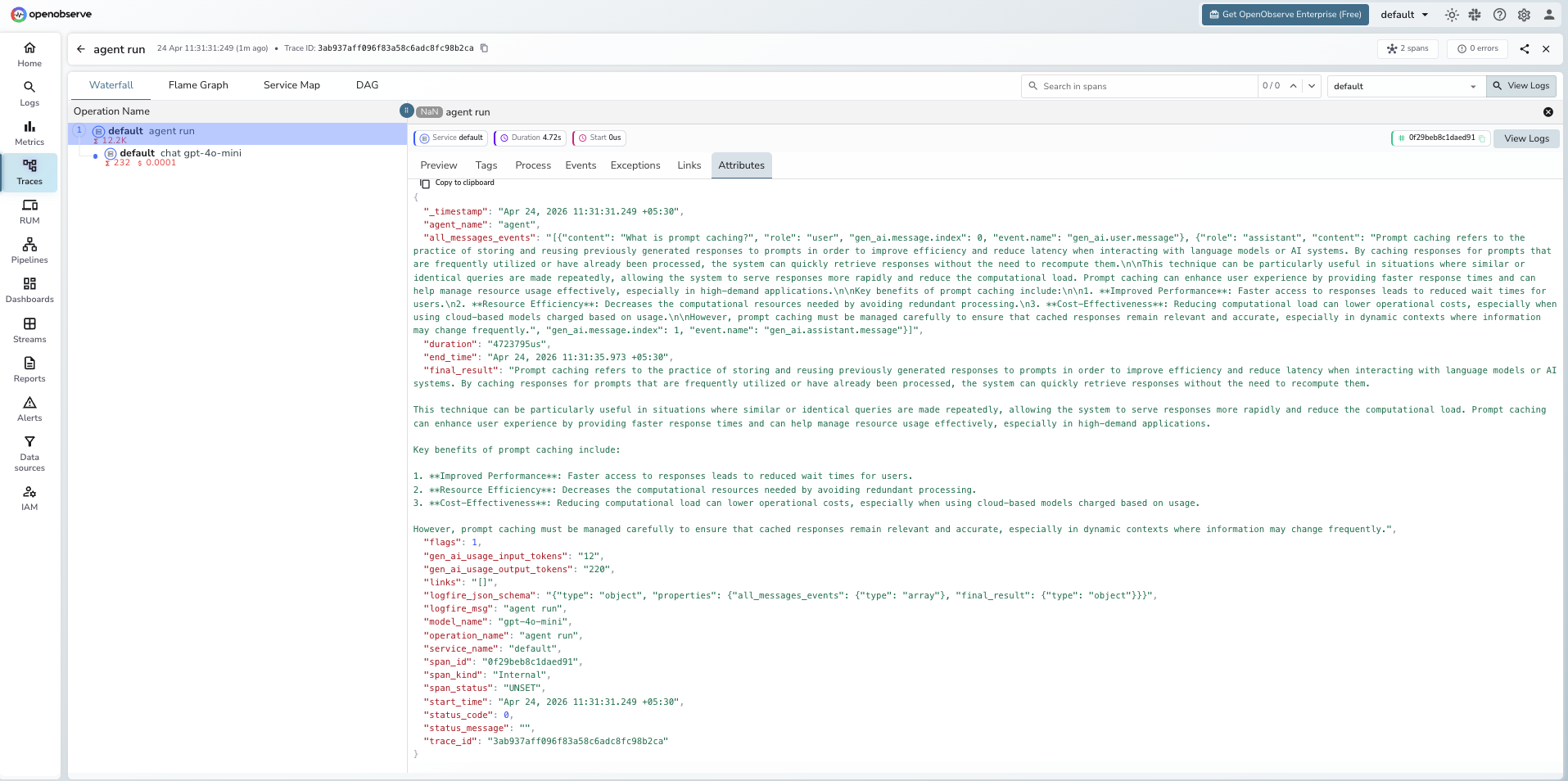The height and width of the screenshot is (781, 1568).
Task: Open the Traces section in sidebar
Action: (x=29, y=173)
